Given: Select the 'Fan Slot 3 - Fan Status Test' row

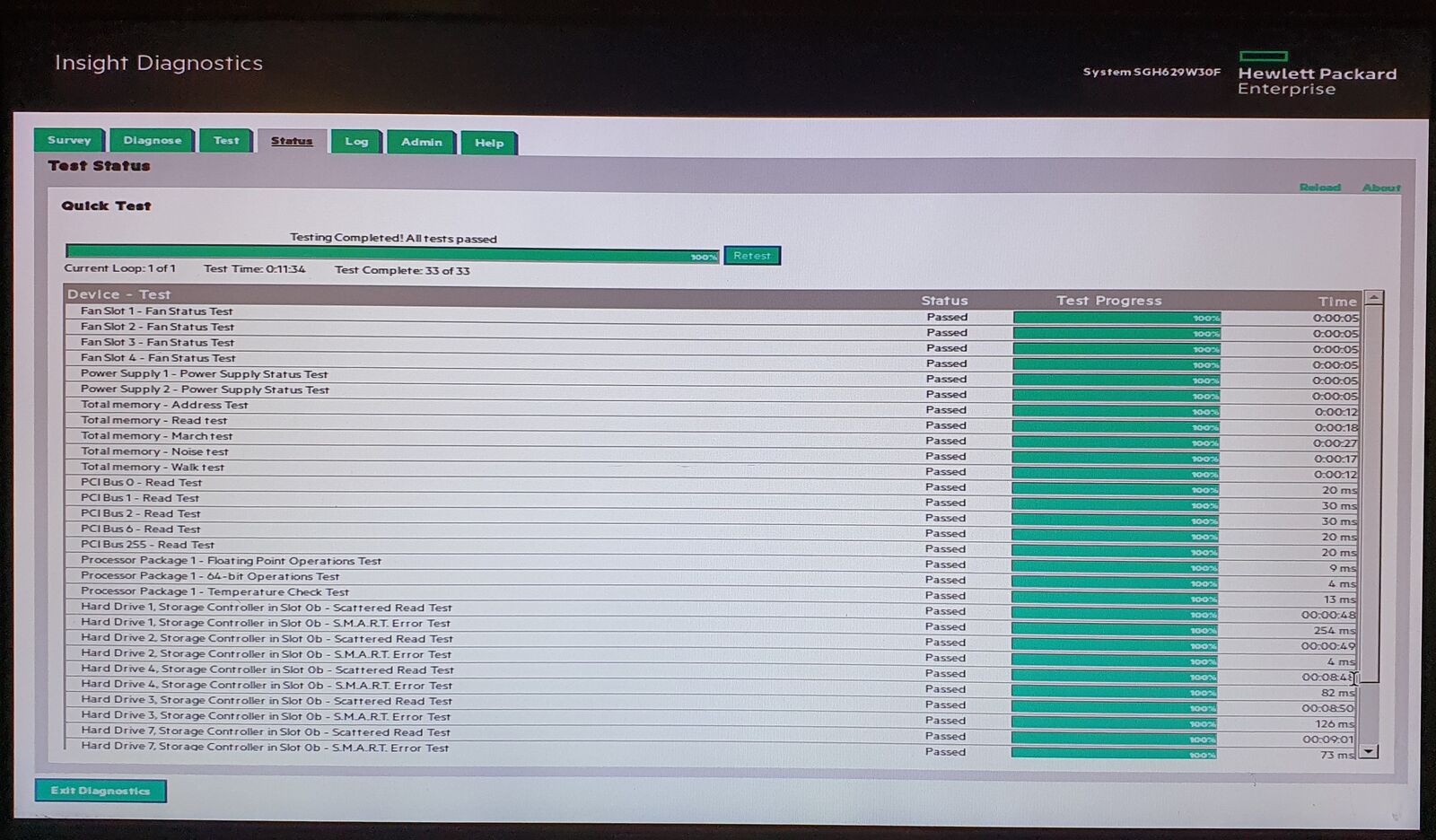Looking at the screenshot, I should pyautogui.click(x=713, y=344).
